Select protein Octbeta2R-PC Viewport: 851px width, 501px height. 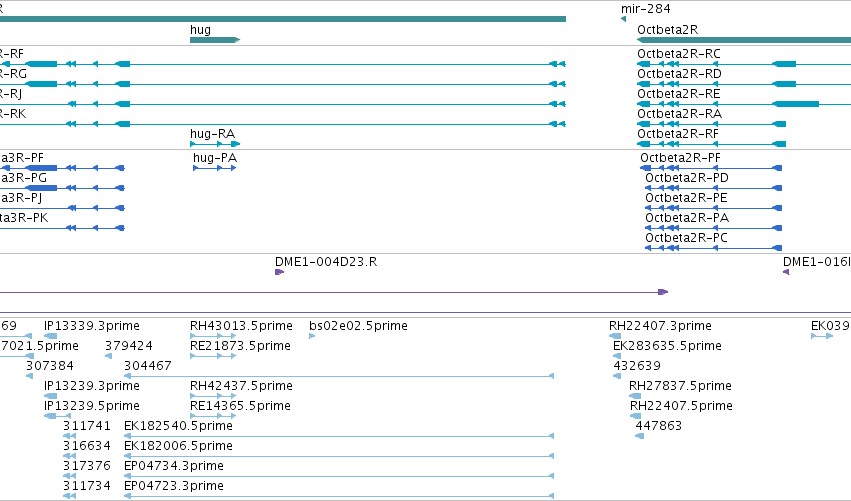[686, 238]
